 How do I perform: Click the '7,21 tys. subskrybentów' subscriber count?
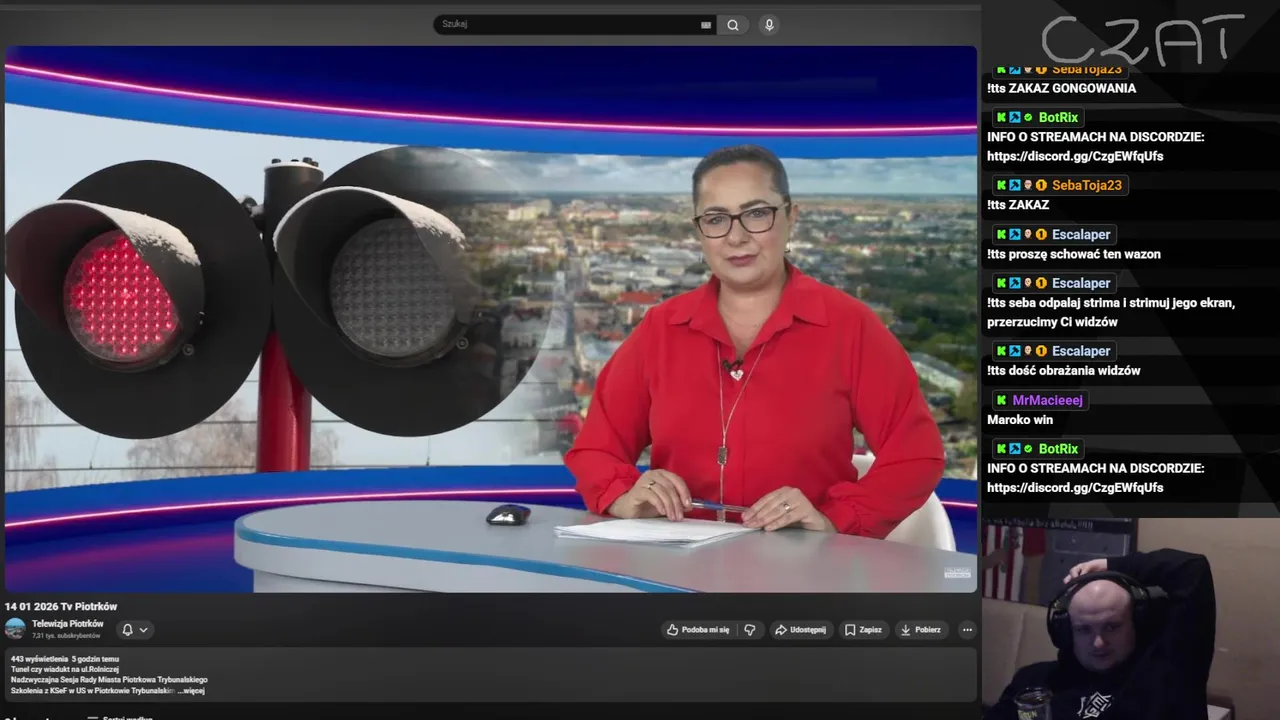point(66,636)
